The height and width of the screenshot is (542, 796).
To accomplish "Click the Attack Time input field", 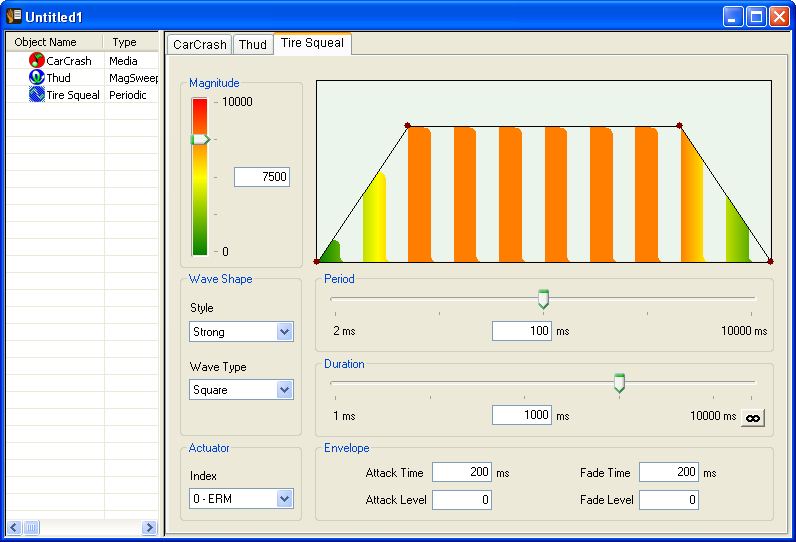I will [462, 472].
